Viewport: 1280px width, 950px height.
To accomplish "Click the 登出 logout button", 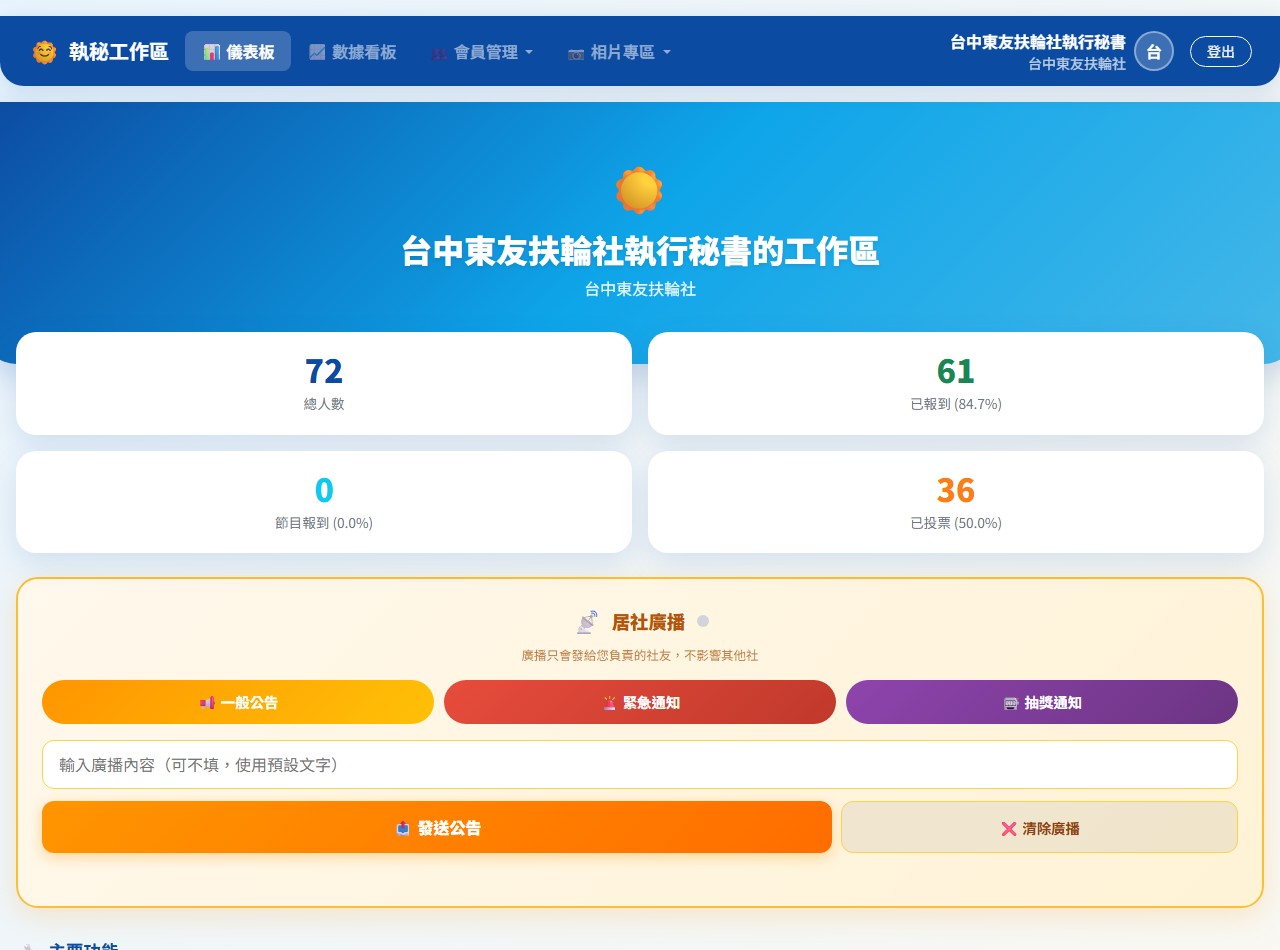I will [1220, 52].
